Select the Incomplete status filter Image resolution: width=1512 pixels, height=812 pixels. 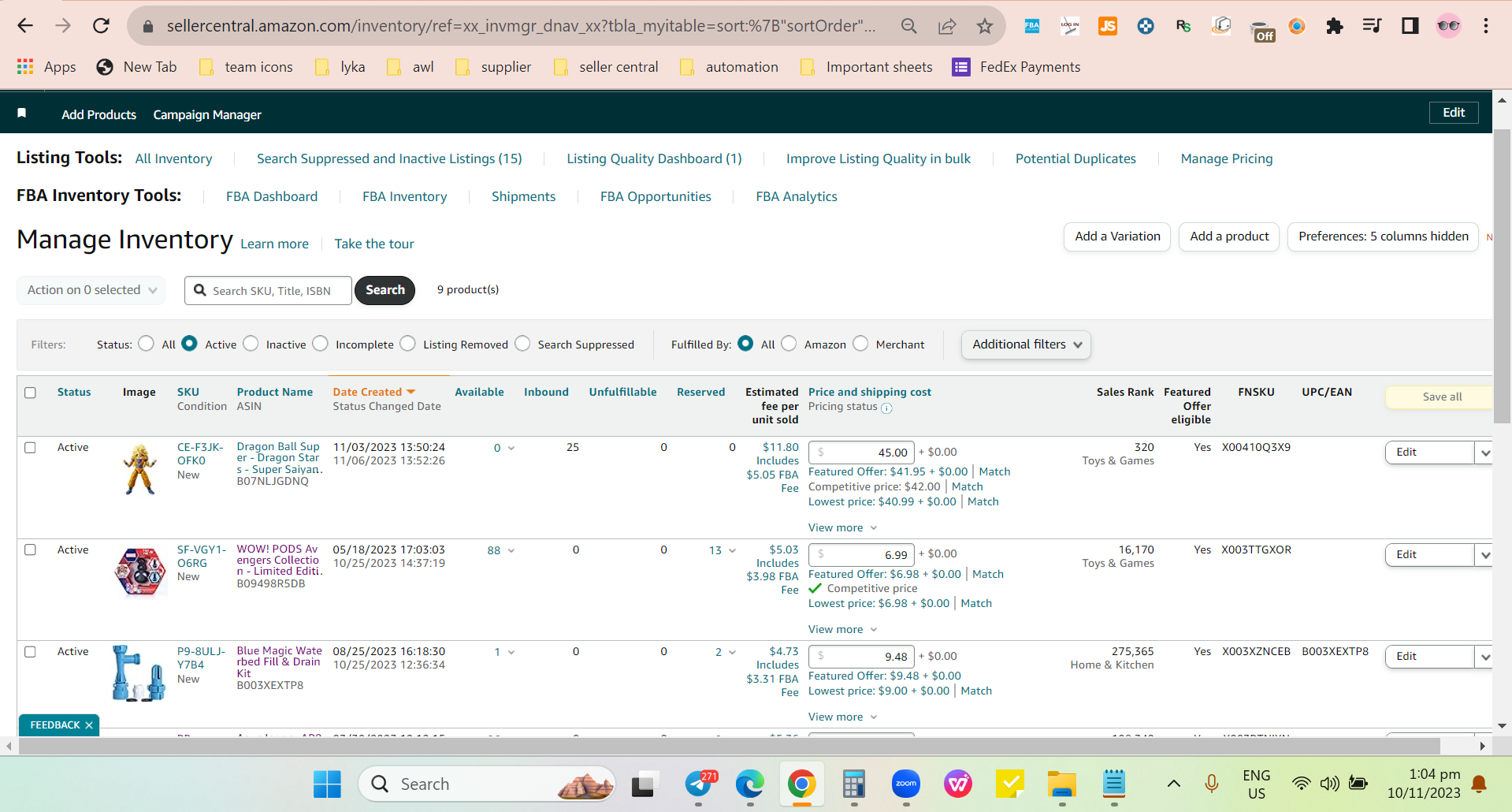tap(320, 344)
